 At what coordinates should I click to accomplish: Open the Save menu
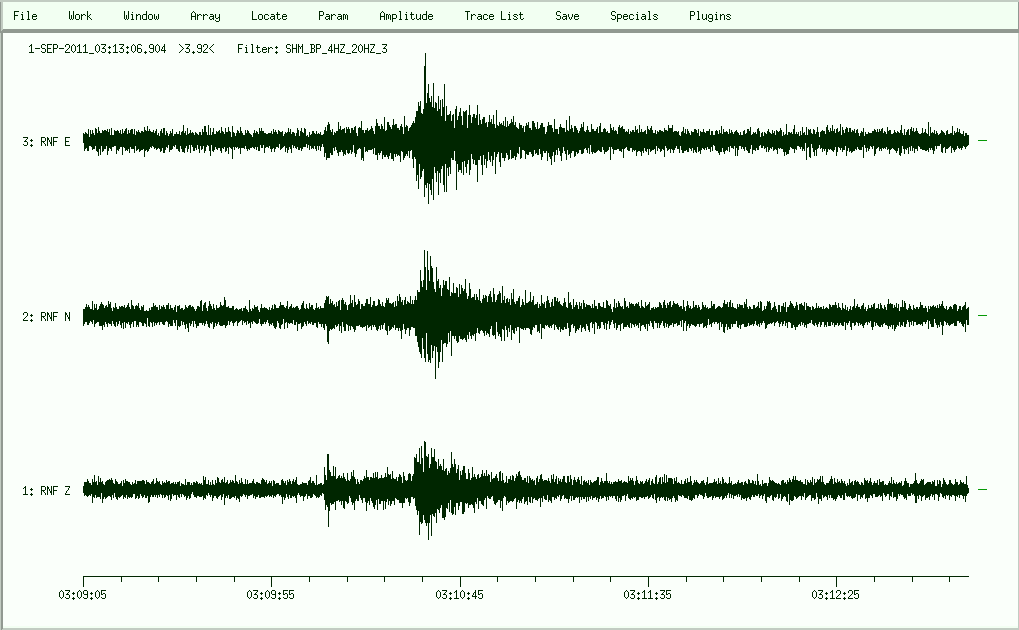tap(567, 16)
